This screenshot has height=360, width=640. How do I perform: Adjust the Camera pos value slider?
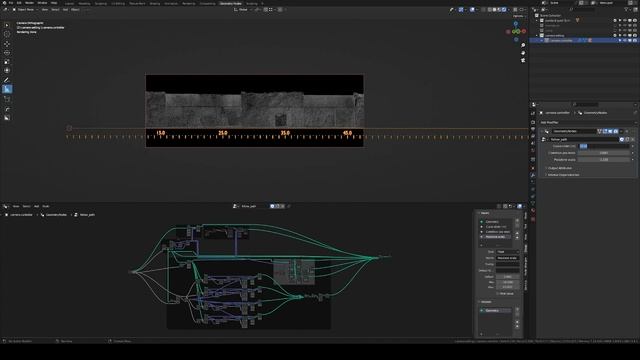pyautogui.click(x=604, y=153)
